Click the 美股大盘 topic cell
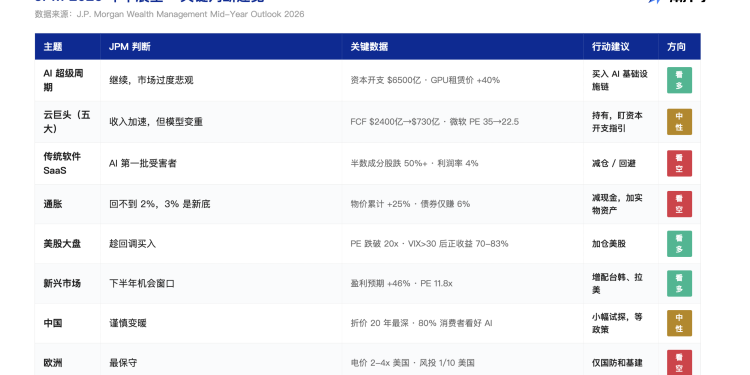Viewport: 750px width, 375px height. tap(67, 244)
